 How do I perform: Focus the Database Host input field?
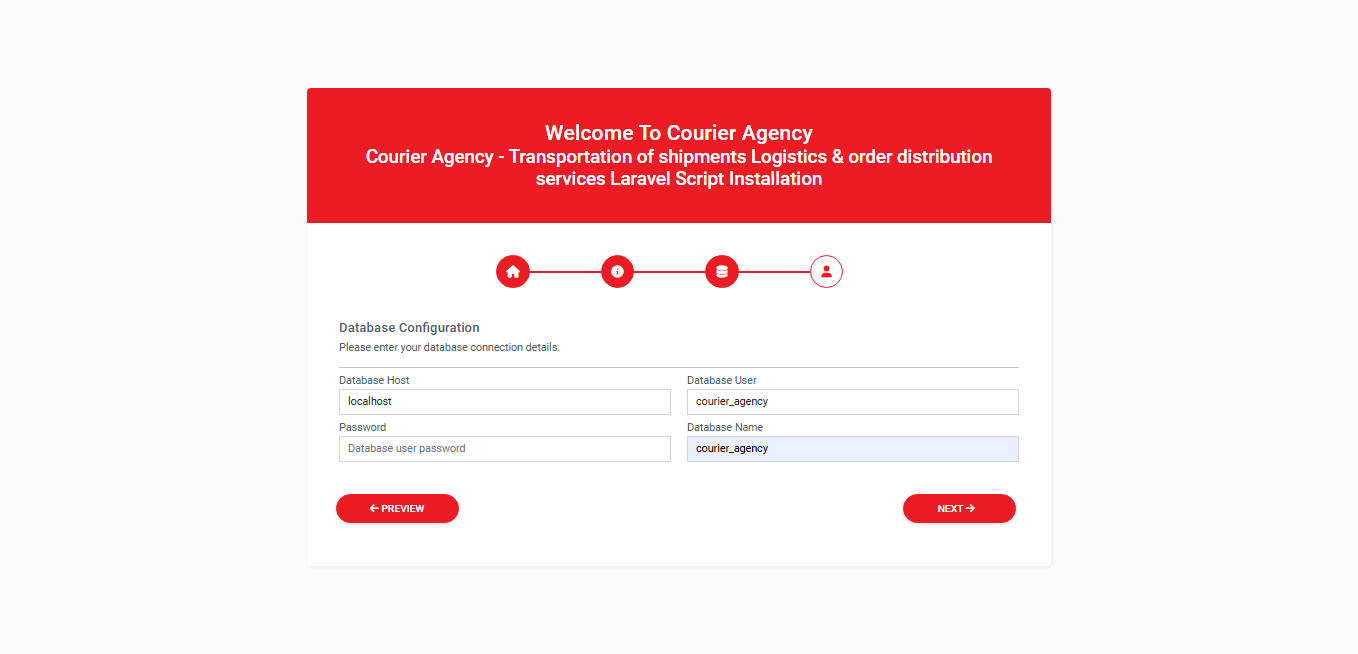[504, 402]
